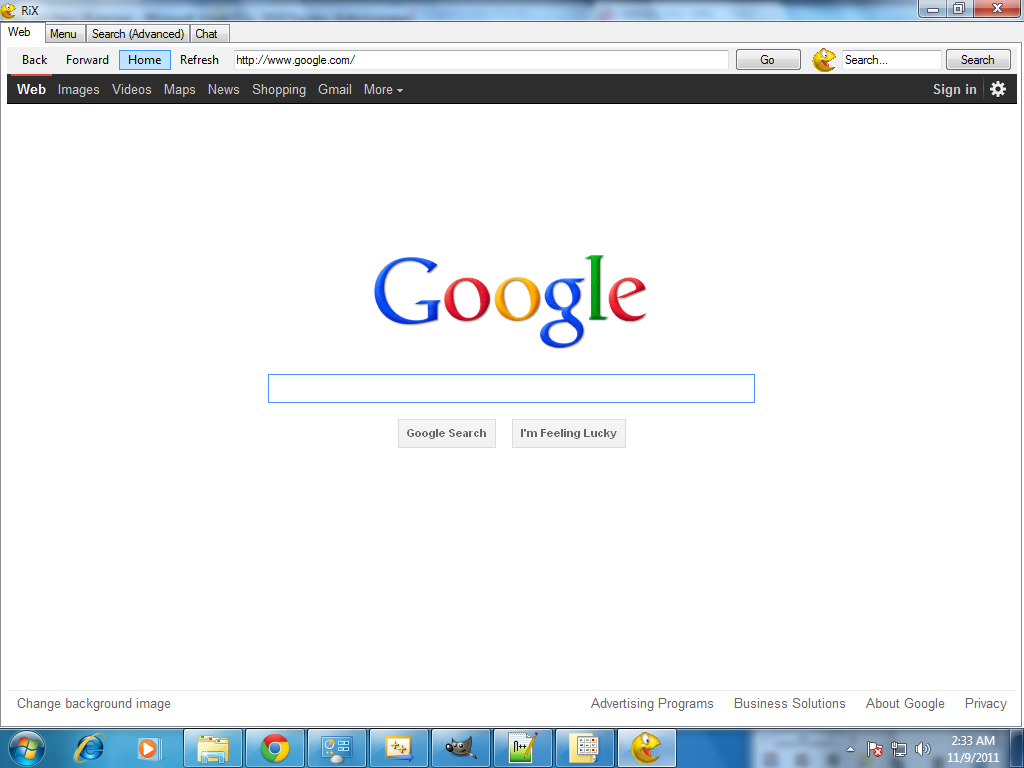Open About Google link
The height and width of the screenshot is (768, 1024).
pyautogui.click(x=905, y=703)
